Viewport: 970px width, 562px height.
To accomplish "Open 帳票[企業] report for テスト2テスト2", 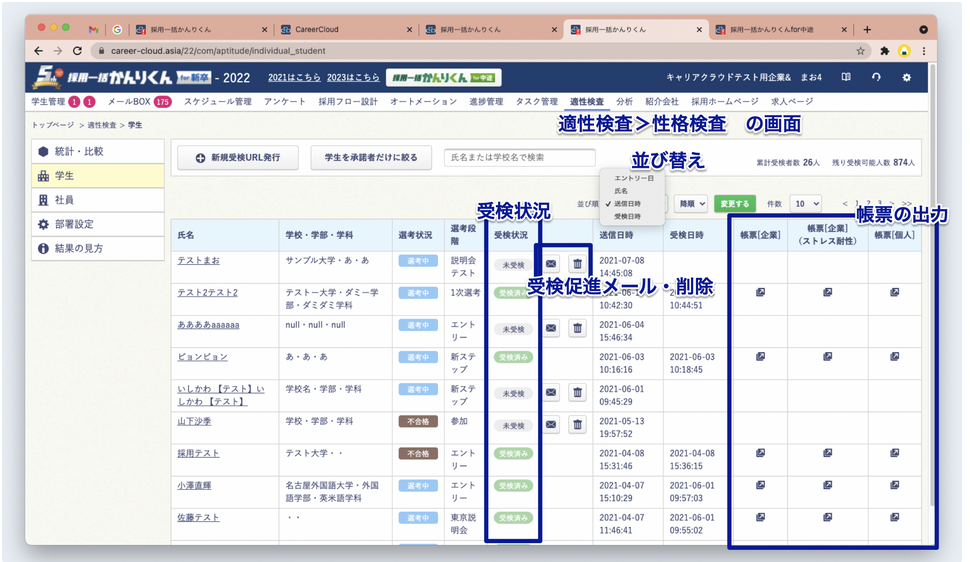I will coord(760,292).
